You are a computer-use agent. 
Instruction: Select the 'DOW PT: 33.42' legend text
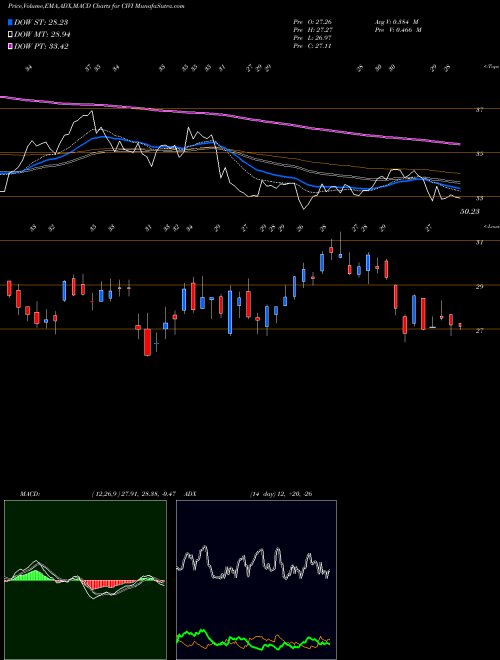tap(41, 46)
